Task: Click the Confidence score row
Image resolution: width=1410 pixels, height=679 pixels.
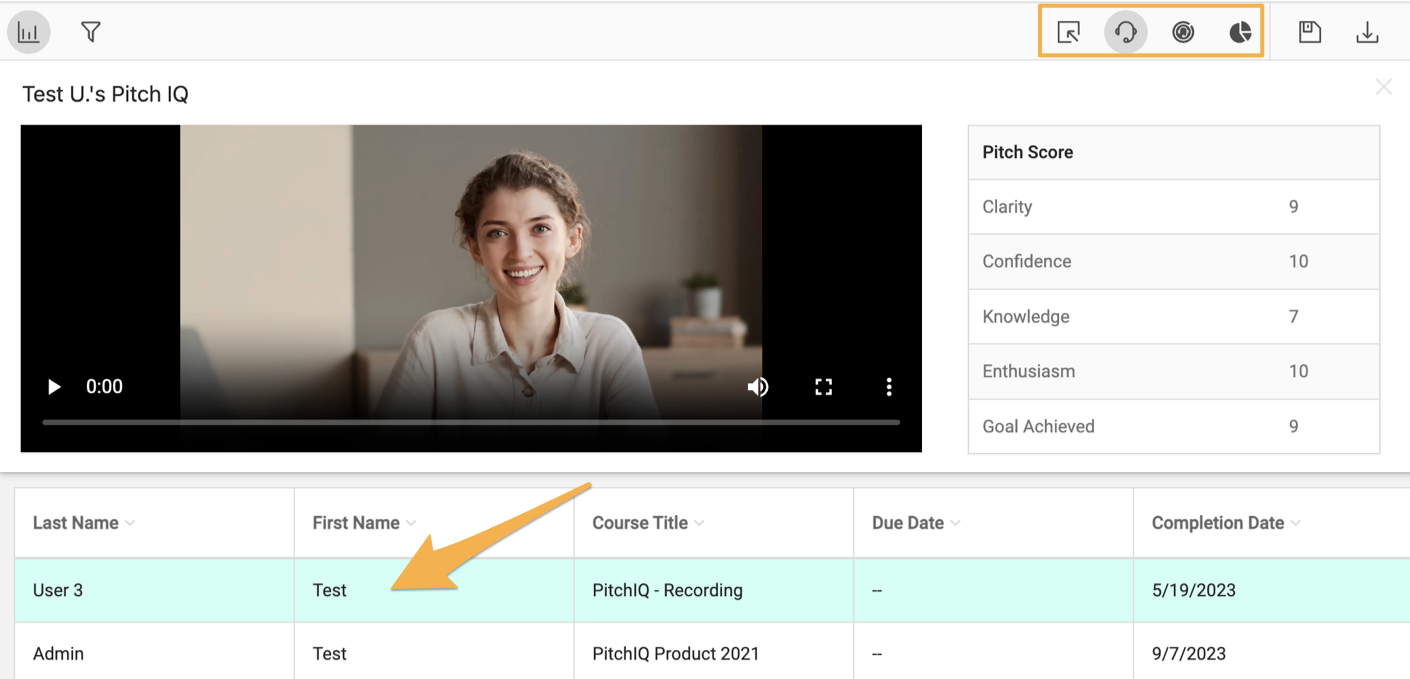Action: (1174, 261)
